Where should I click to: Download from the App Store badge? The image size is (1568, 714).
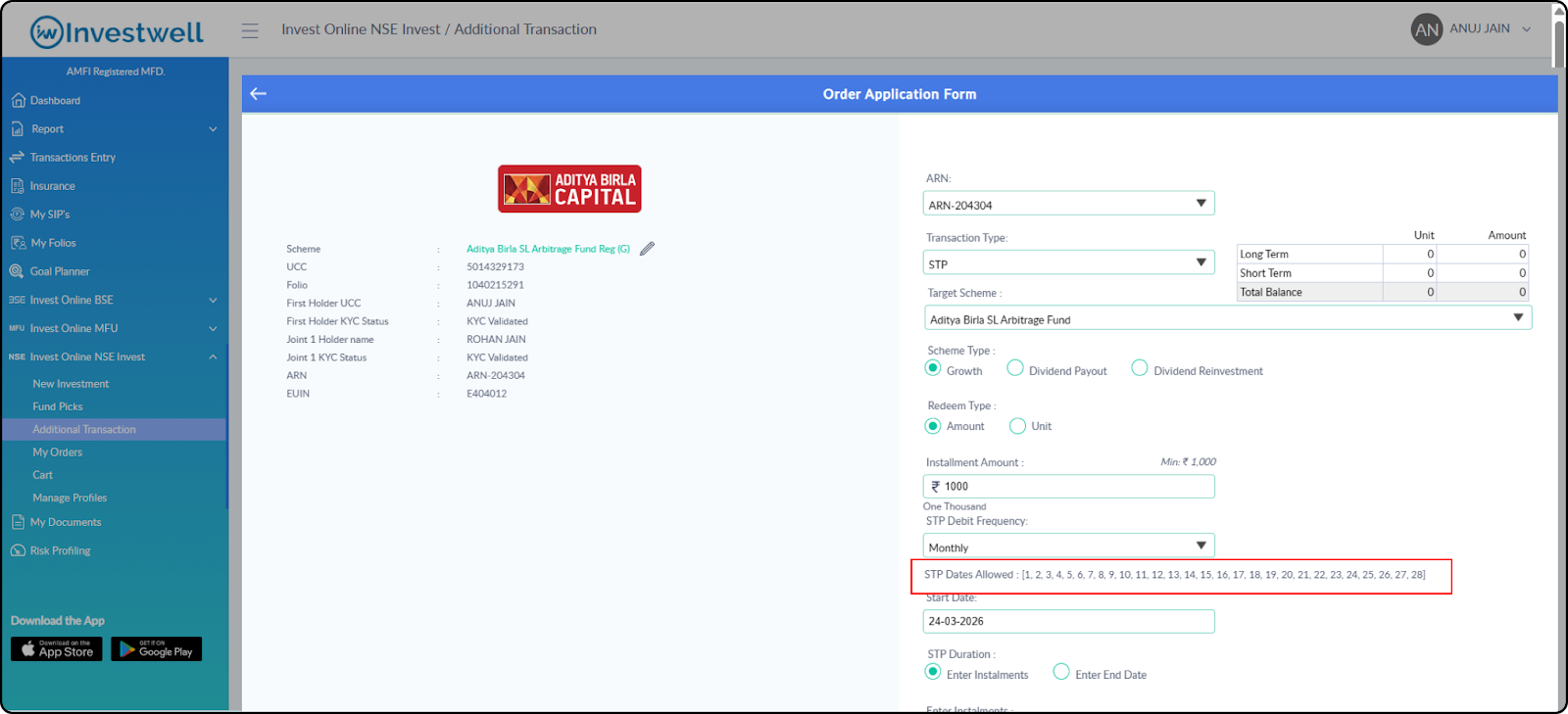pos(57,649)
